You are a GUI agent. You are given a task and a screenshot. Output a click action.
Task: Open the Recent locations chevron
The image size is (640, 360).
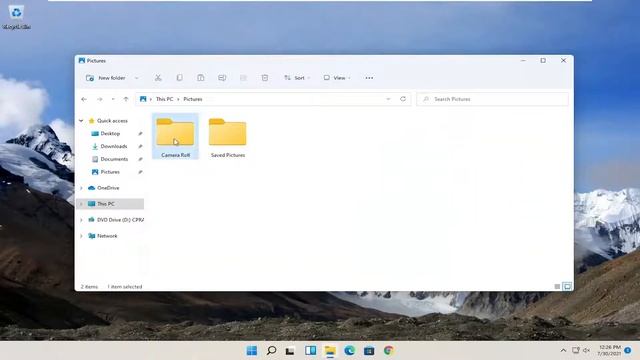pyautogui.click(x=113, y=99)
